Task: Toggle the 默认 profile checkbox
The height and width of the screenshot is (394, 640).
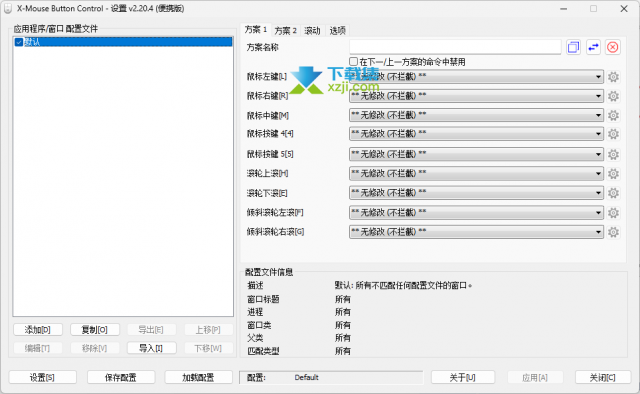Action: [18, 42]
